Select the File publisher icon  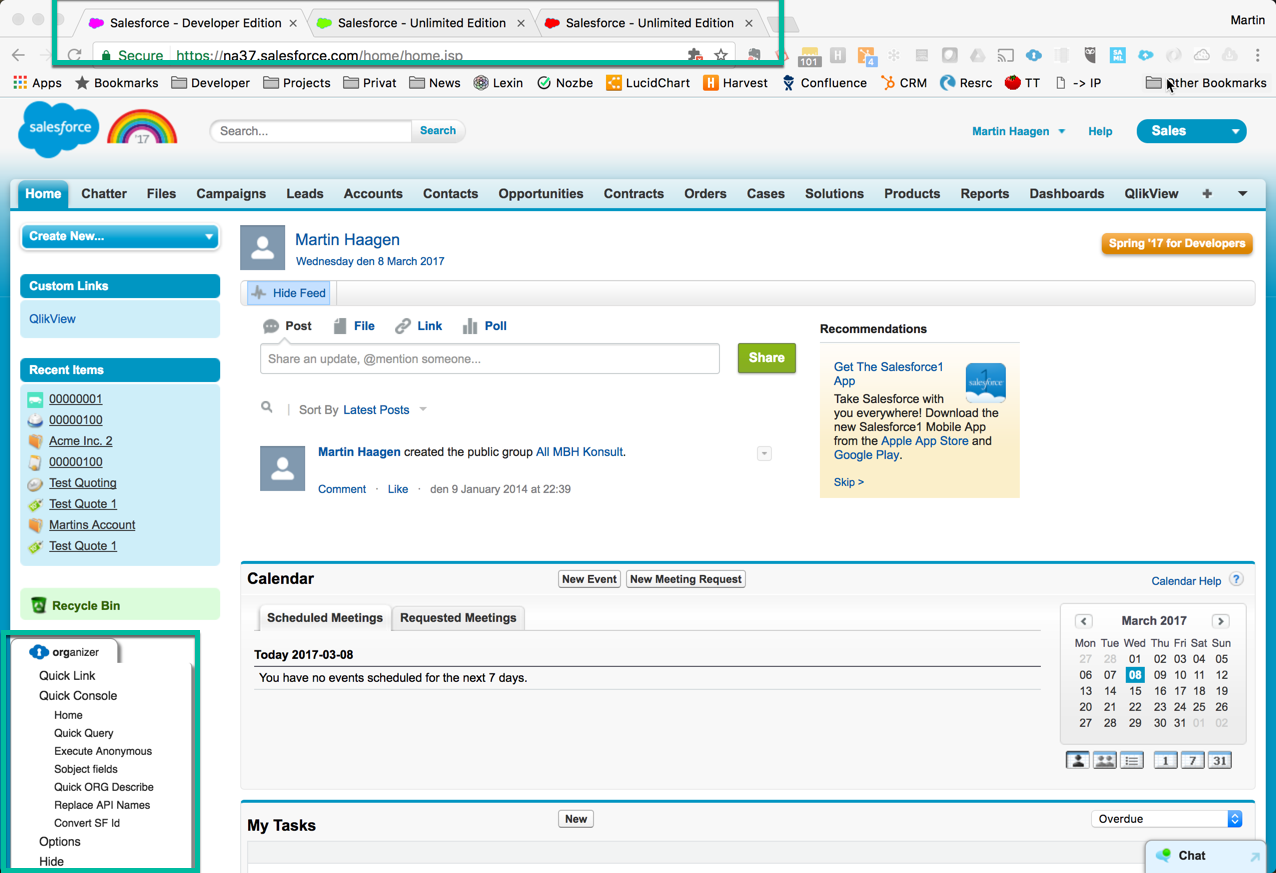[340, 326]
